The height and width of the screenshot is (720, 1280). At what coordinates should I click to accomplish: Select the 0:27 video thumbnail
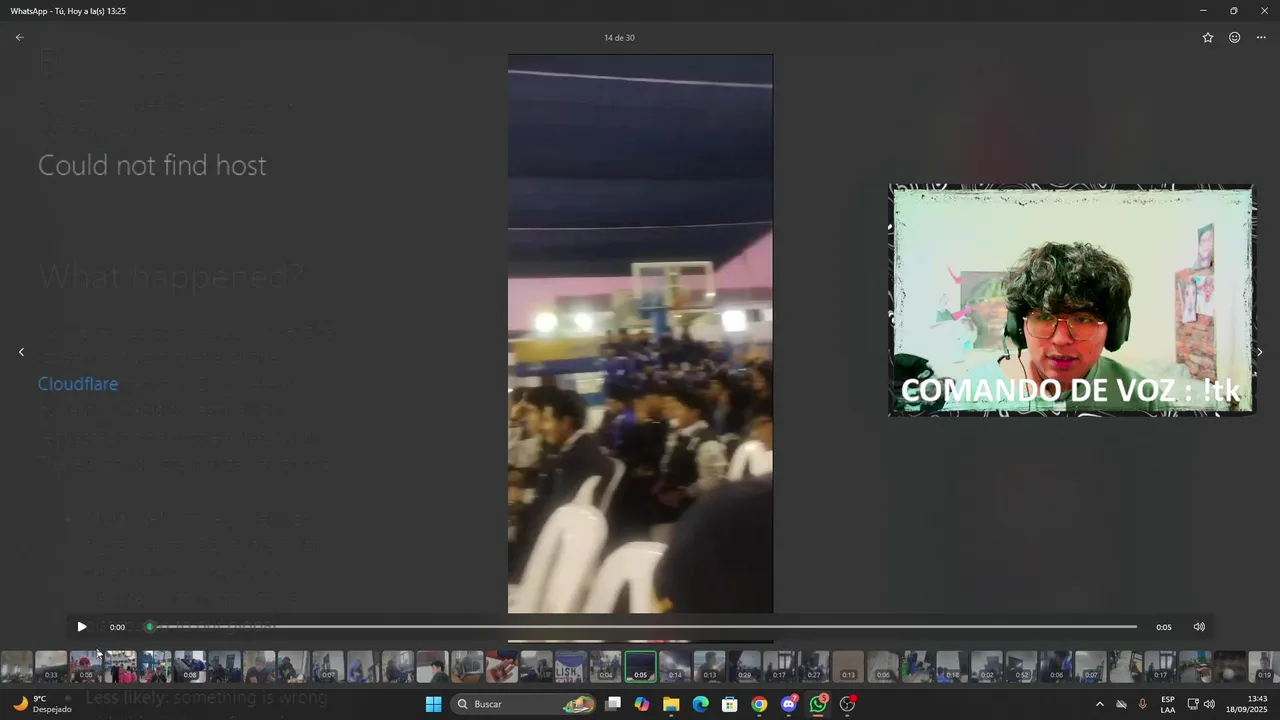[813, 666]
